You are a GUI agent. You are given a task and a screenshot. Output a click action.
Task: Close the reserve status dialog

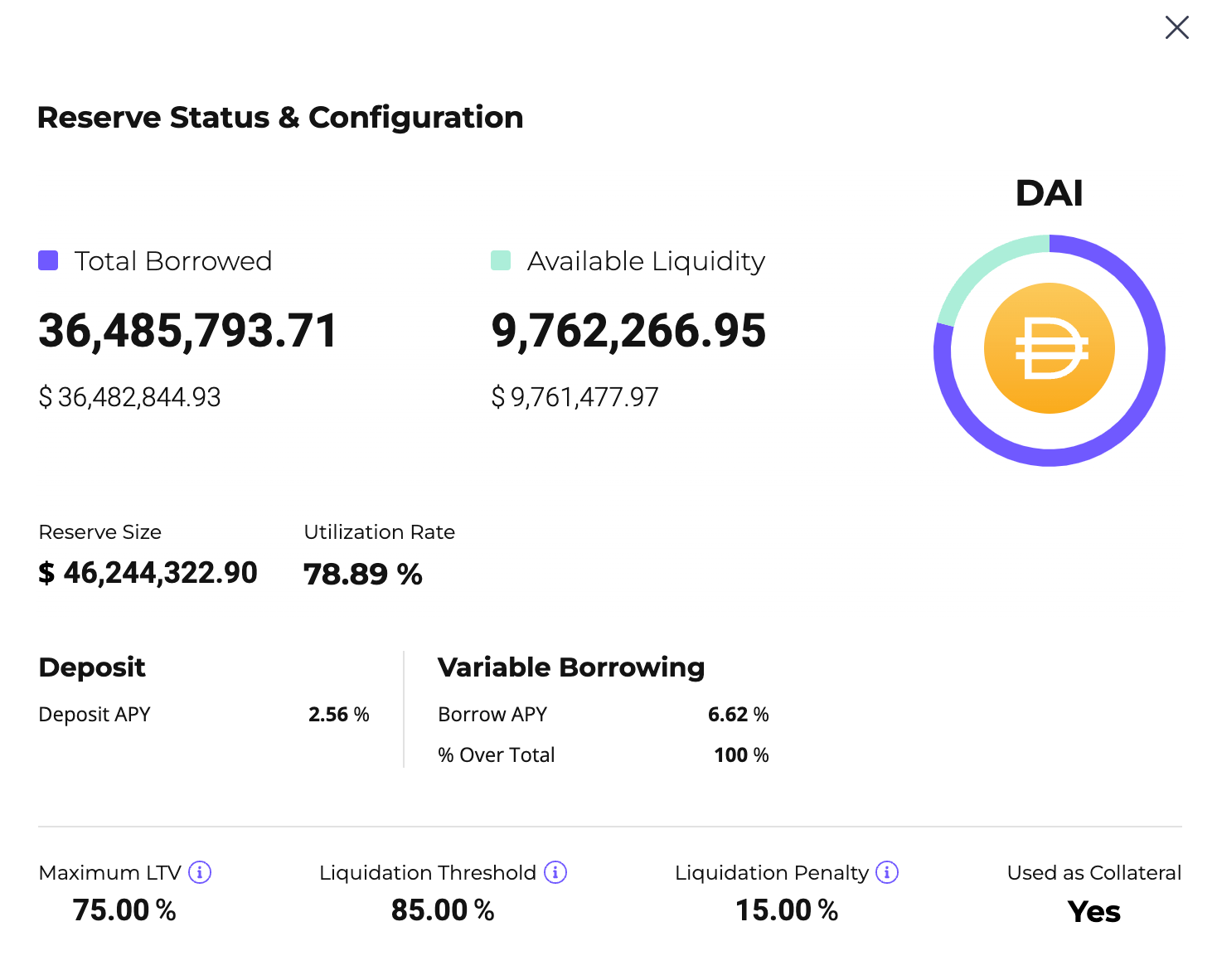(x=1176, y=27)
